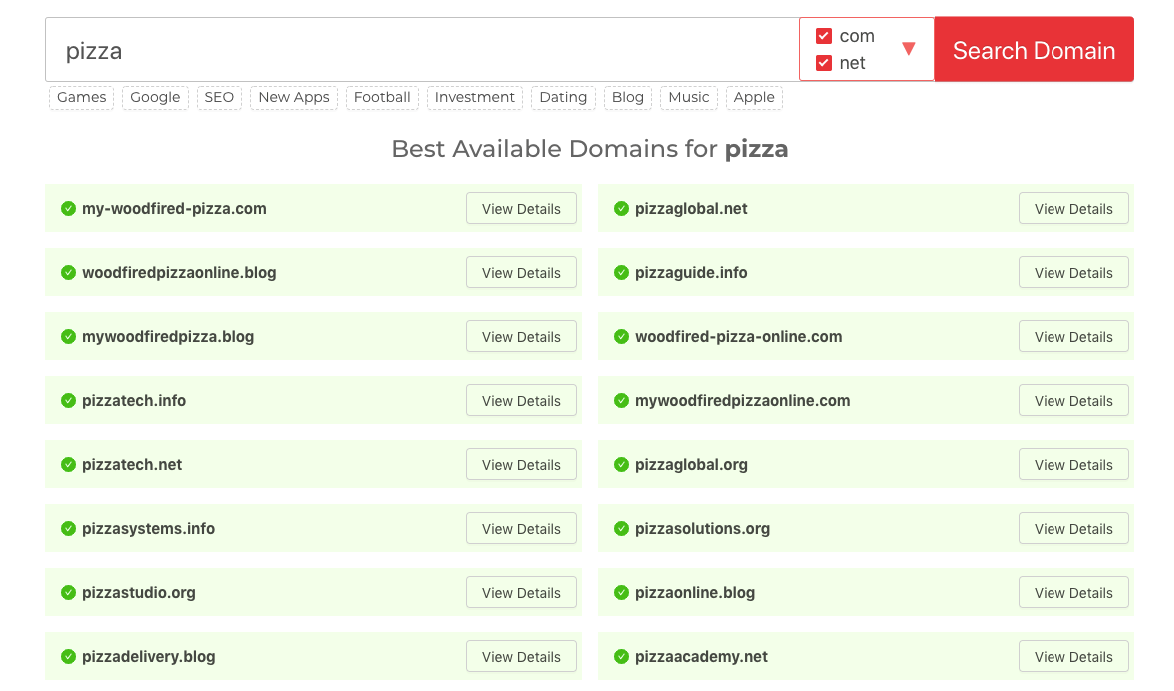Click the Investment keyword tag
1174x691 pixels.
(474, 97)
